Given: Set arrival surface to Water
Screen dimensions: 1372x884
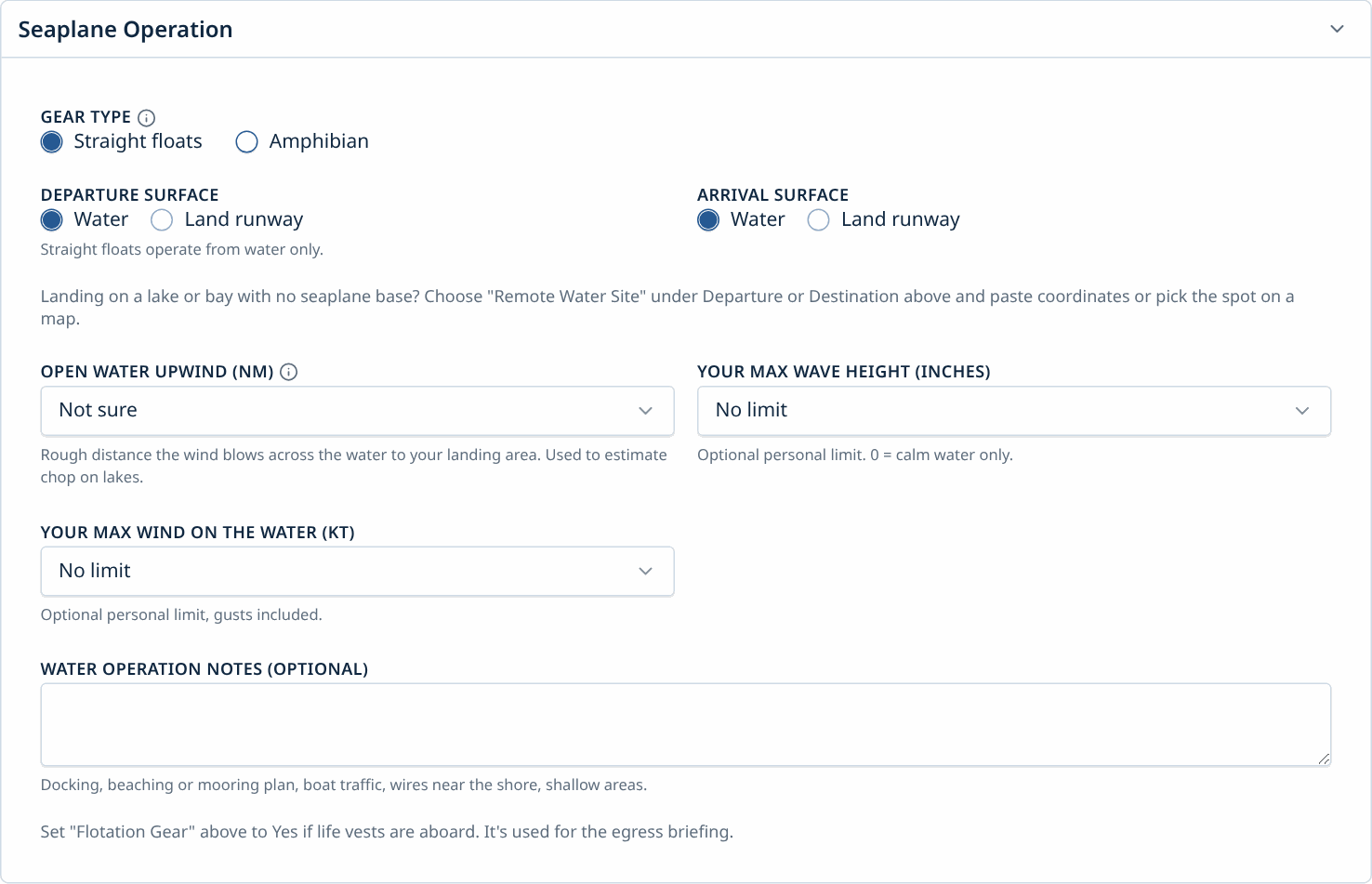Looking at the screenshot, I should (x=708, y=219).
